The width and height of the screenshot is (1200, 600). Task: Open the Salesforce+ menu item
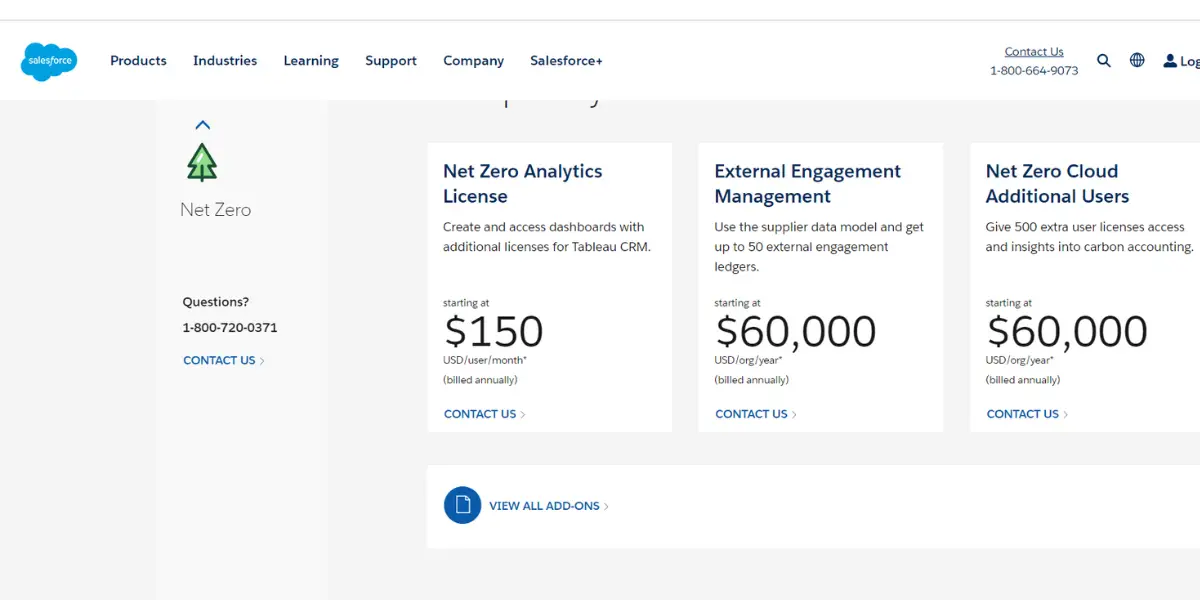click(566, 61)
